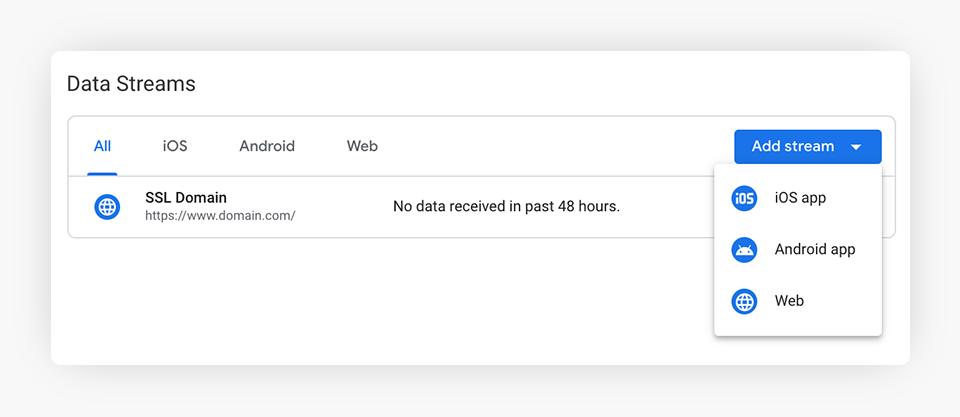
Task: Open the Android tab
Action: click(x=267, y=146)
